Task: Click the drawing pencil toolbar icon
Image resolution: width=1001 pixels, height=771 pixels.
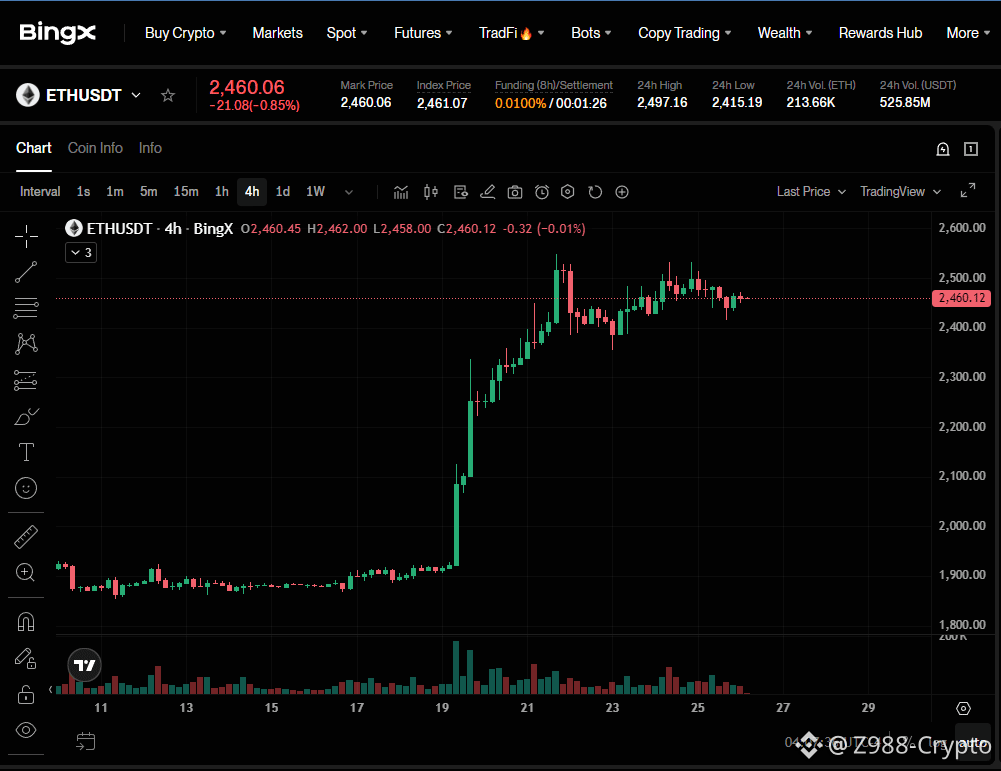Action: point(488,192)
